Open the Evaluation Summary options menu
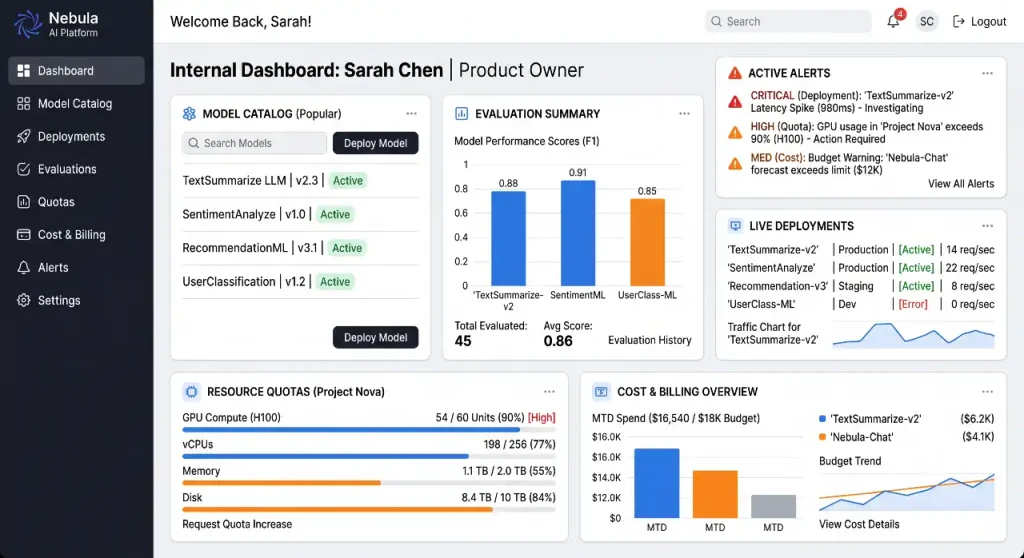This screenshot has width=1024, height=558. (x=684, y=114)
